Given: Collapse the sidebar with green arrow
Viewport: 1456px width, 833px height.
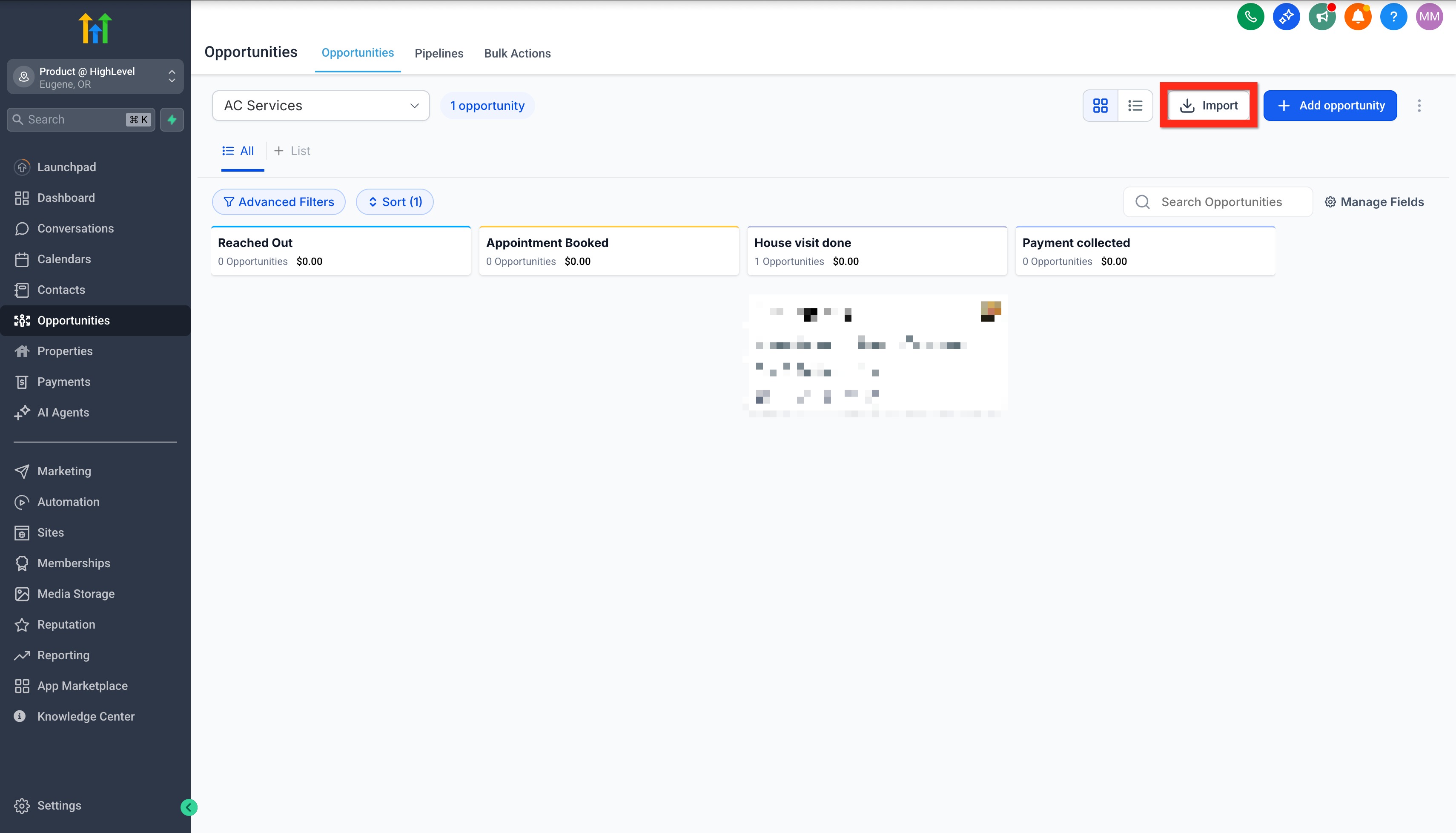Looking at the screenshot, I should point(189,807).
